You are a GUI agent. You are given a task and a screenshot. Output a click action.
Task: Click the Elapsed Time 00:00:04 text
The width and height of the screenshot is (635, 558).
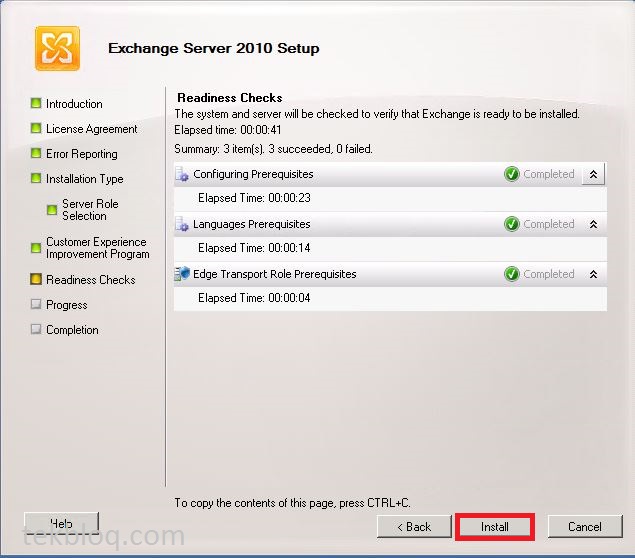click(x=254, y=298)
